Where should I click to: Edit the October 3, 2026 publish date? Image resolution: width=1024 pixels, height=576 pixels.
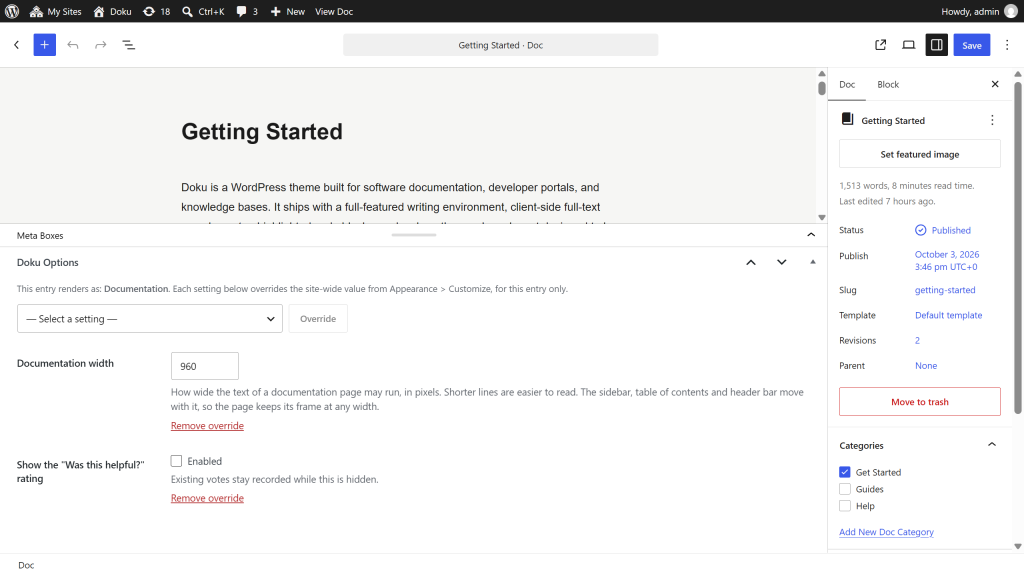[x=947, y=261]
